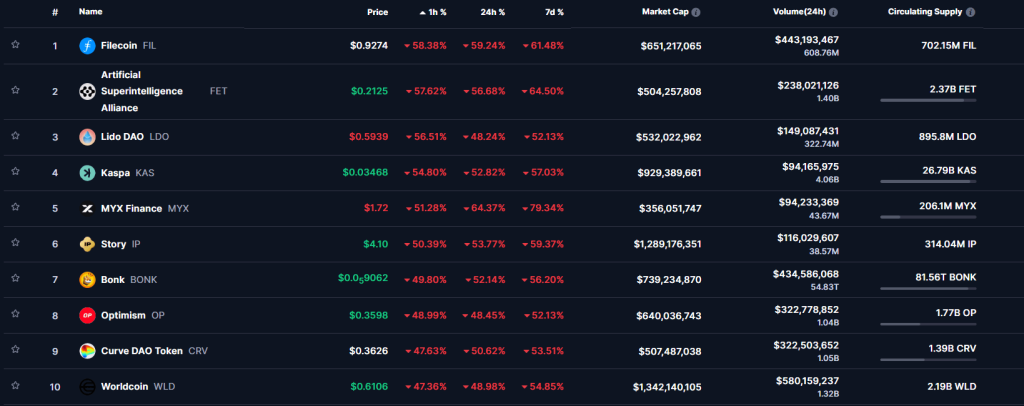Open the Optimism OP coin page
1024x406 pixels.
point(133,316)
